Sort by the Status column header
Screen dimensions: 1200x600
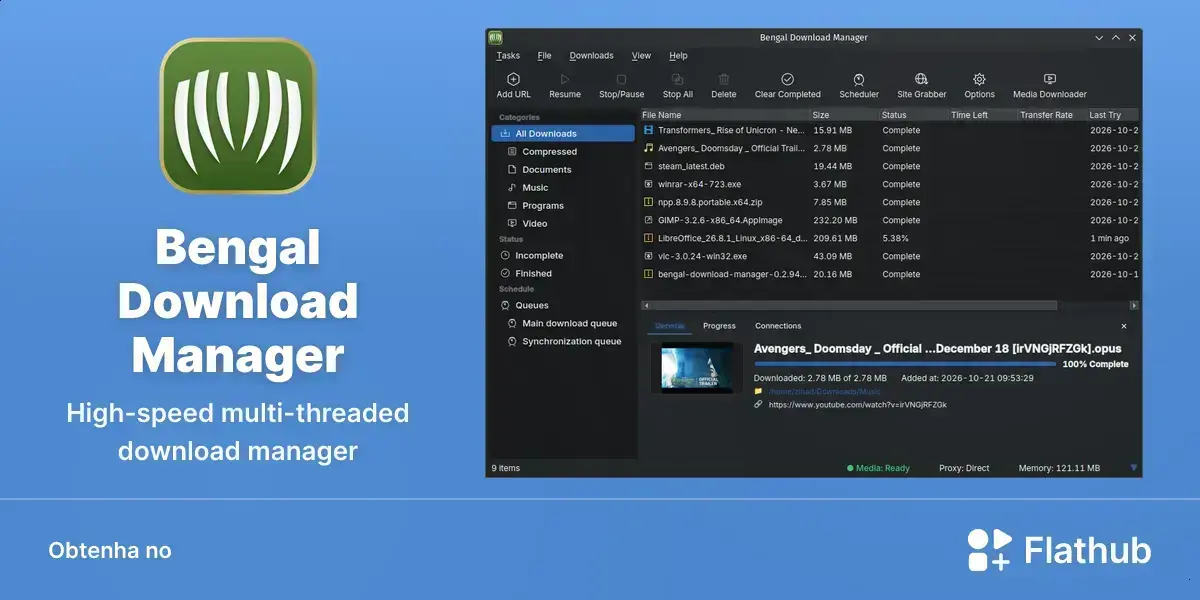point(913,115)
